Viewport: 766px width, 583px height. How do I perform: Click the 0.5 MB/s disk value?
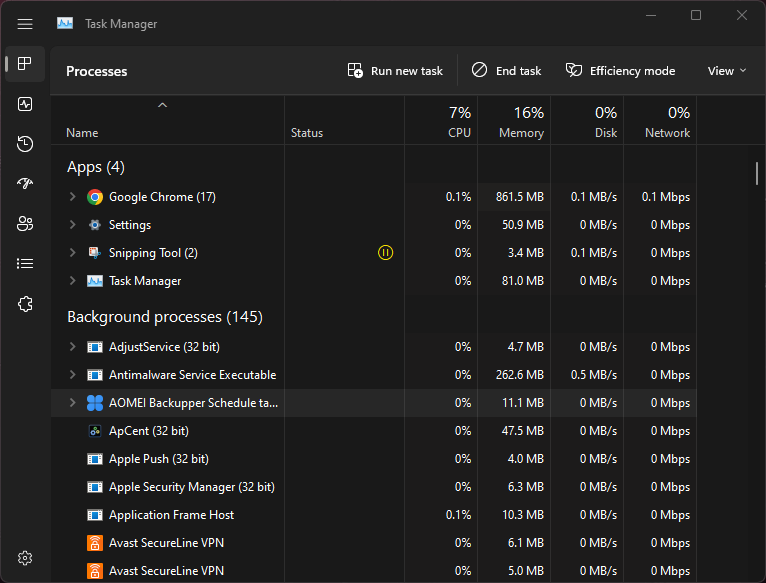click(594, 375)
